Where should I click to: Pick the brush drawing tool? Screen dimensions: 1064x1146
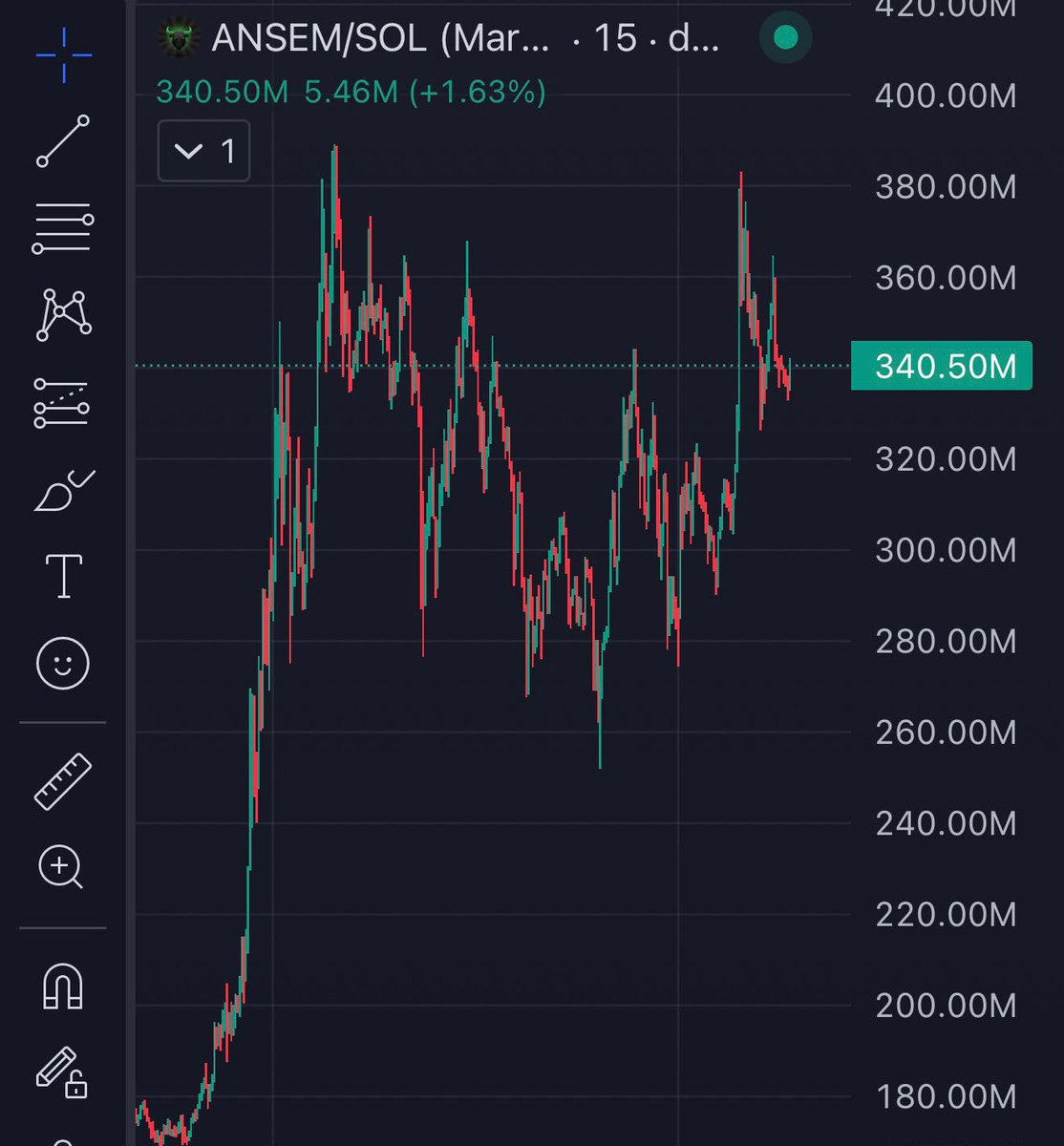point(64,490)
